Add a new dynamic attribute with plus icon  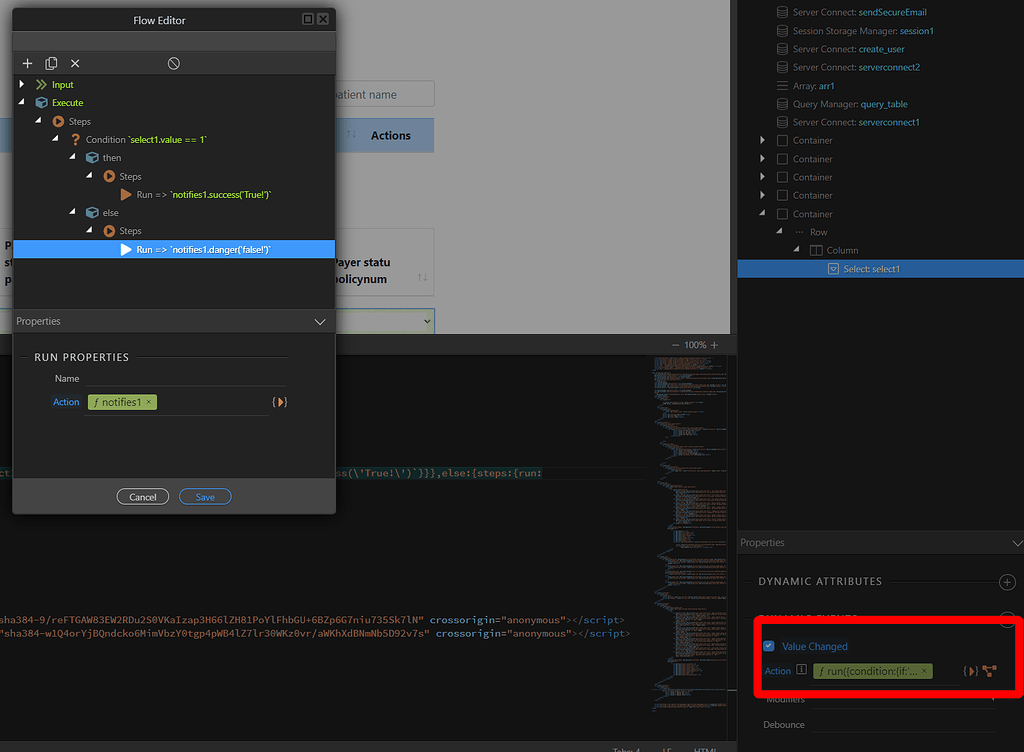point(1007,582)
